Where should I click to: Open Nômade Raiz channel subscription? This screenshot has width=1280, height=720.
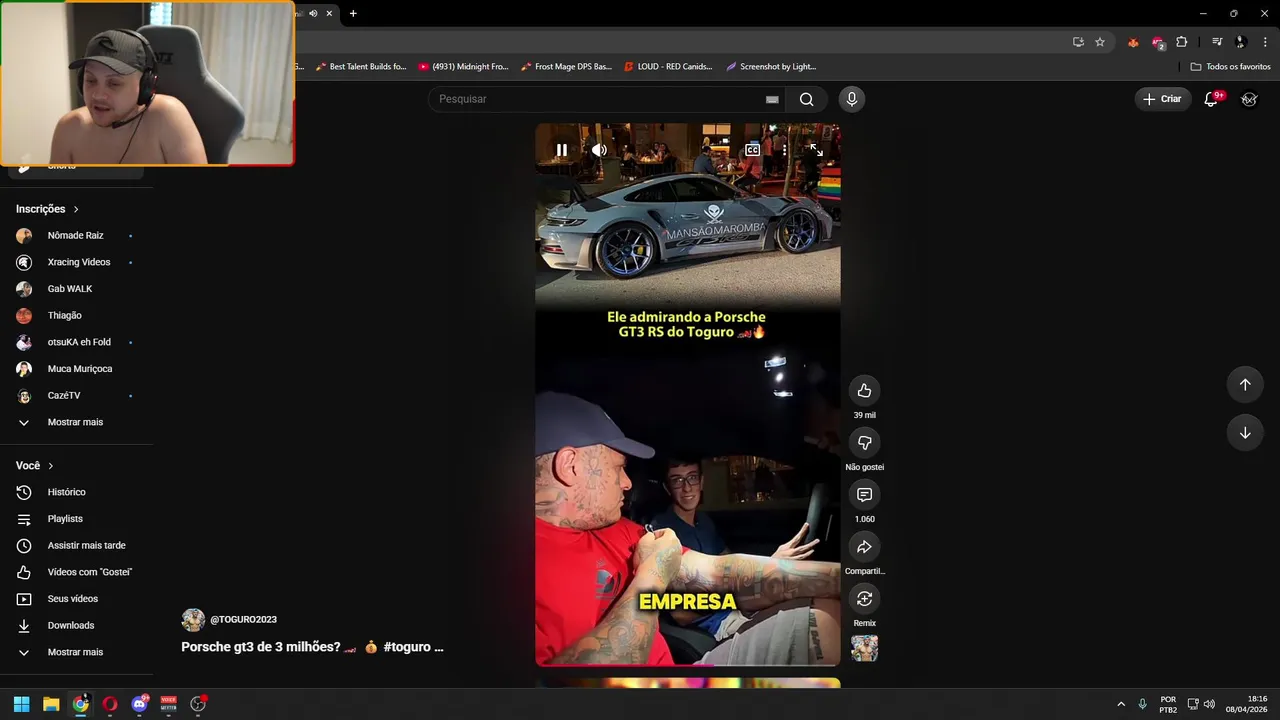coord(76,236)
